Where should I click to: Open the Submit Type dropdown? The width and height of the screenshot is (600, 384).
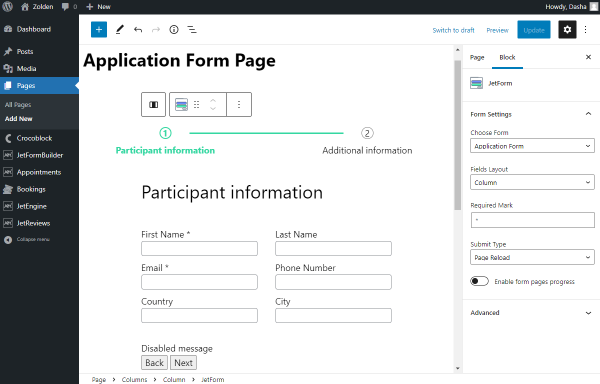(x=532, y=257)
